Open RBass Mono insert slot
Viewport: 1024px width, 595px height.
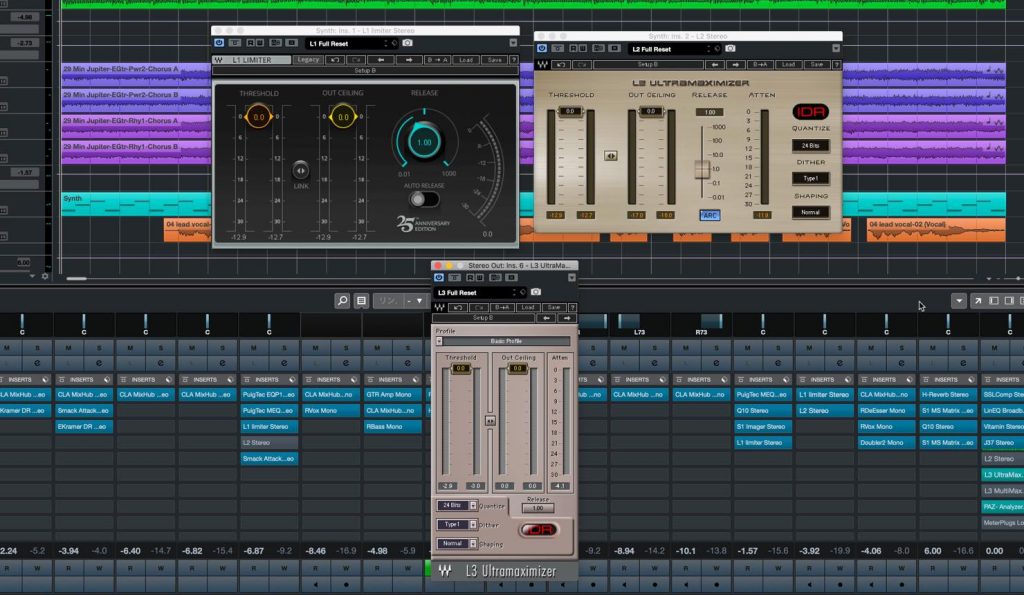click(392, 426)
